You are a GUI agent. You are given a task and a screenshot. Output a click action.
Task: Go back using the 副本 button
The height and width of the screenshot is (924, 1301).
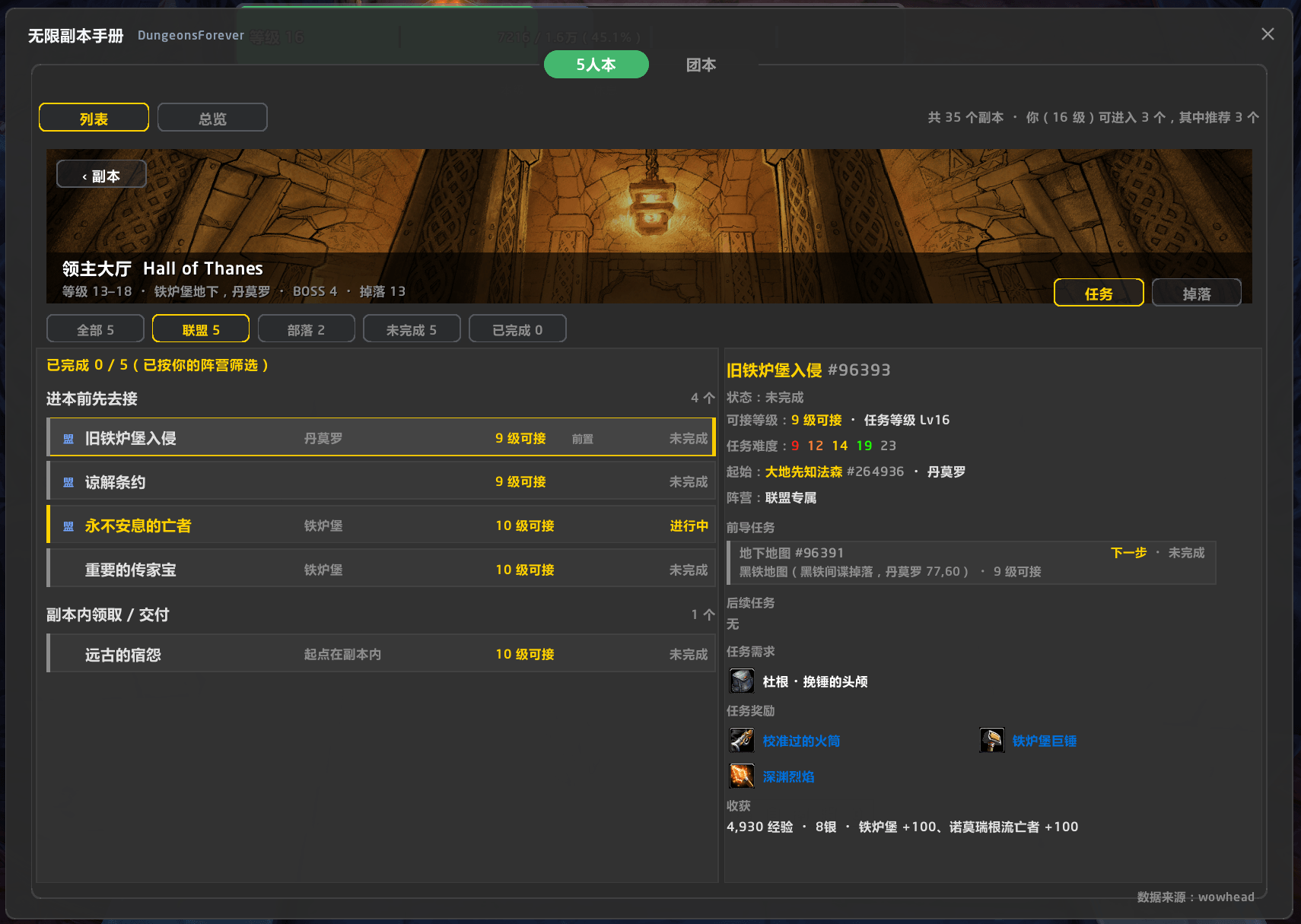click(x=101, y=176)
